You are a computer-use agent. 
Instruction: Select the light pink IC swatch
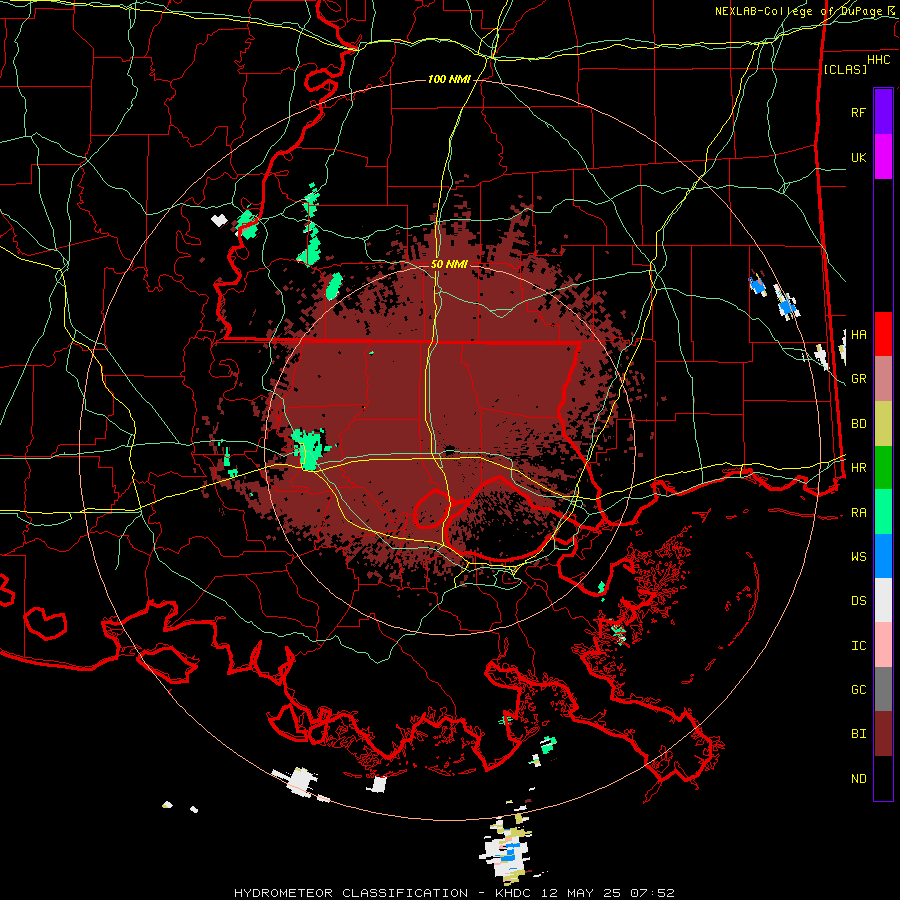[883, 645]
